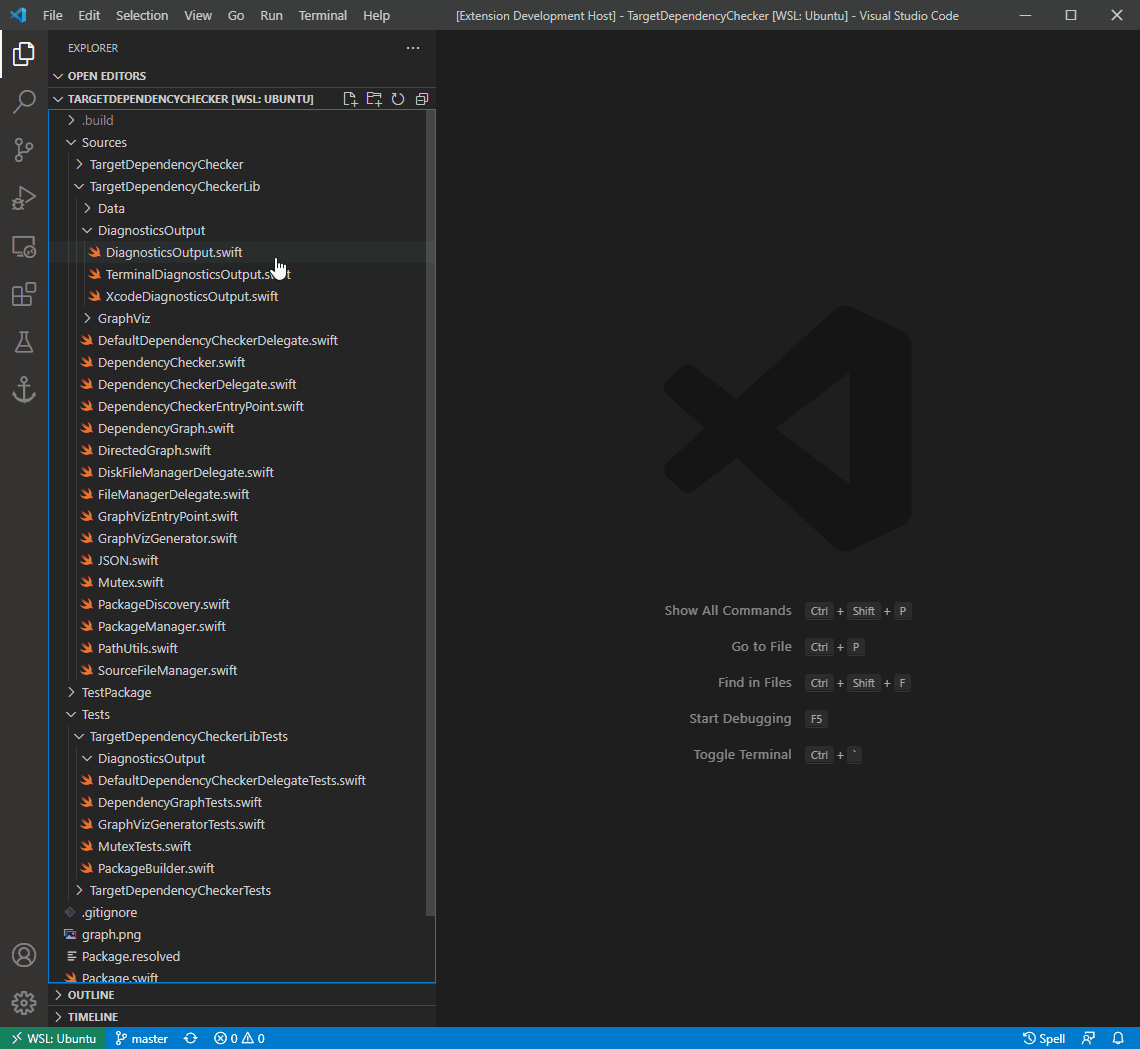The image size is (1140, 1049).
Task: Open the Terminal menu
Action: coord(323,15)
